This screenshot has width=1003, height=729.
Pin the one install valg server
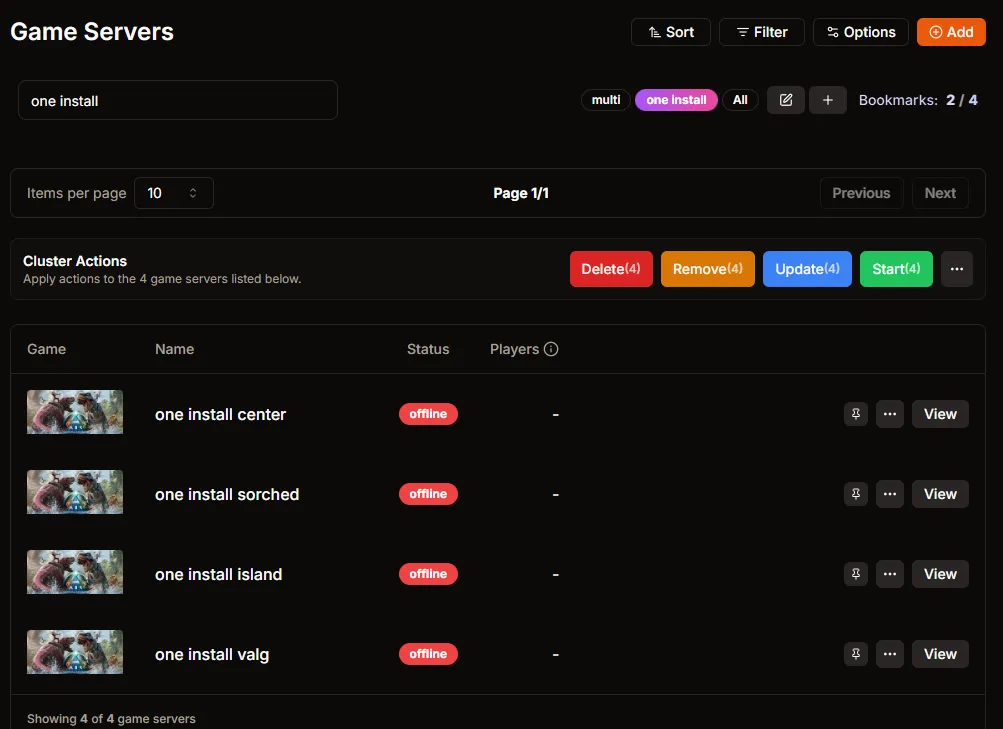pyautogui.click(x=855, y=653)
